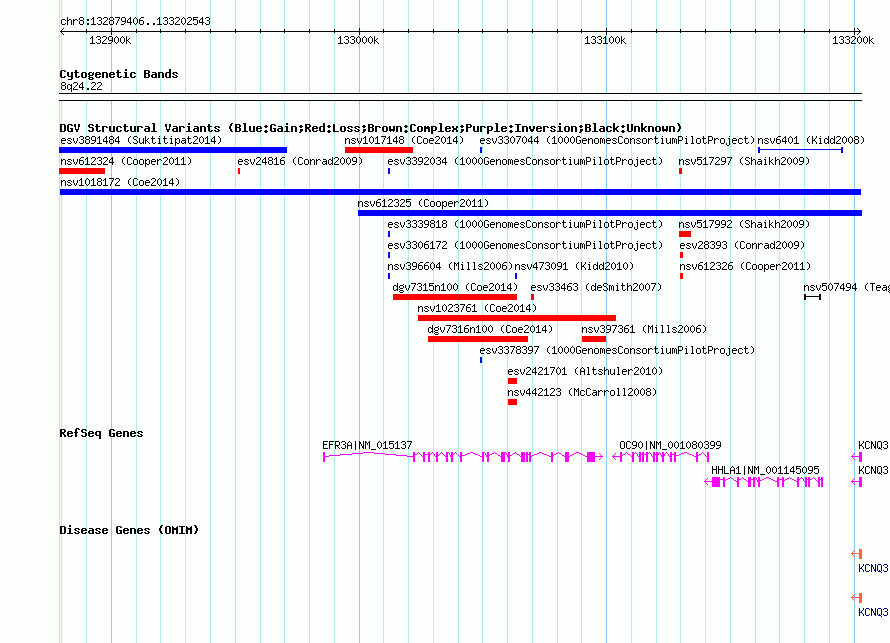Open the DGV Structural Variants track title
The image size is (890, 643).
[x=370, y=128]
